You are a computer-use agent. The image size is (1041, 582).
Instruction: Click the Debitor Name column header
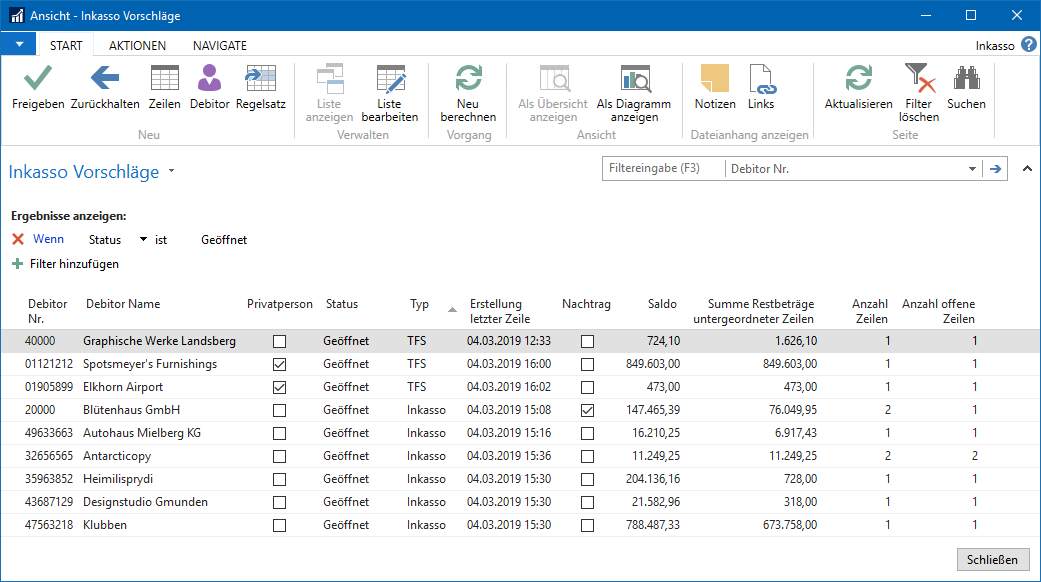pos(123,304)
